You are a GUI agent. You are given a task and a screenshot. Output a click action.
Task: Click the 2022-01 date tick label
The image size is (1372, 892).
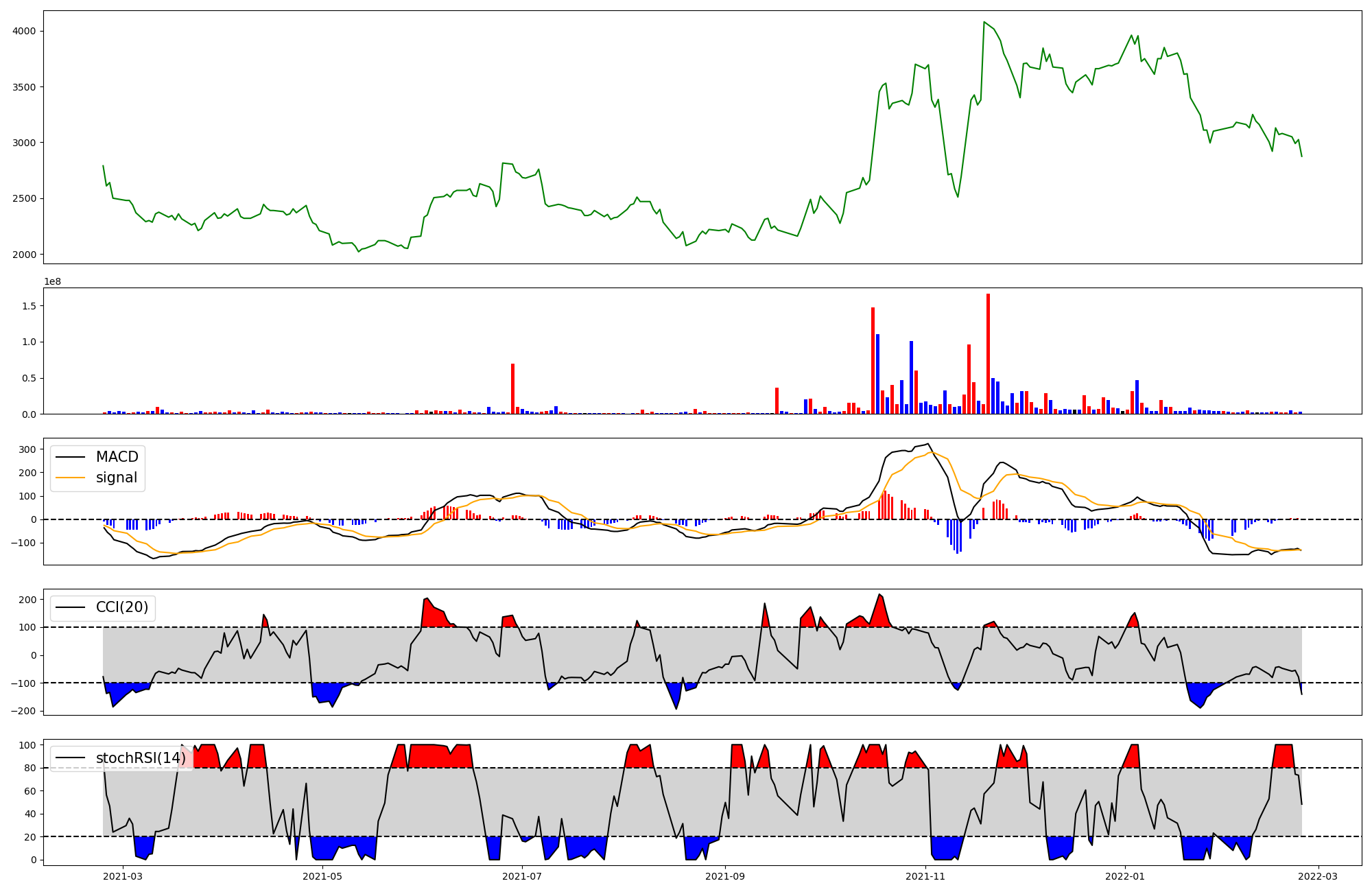[1125, 876]
